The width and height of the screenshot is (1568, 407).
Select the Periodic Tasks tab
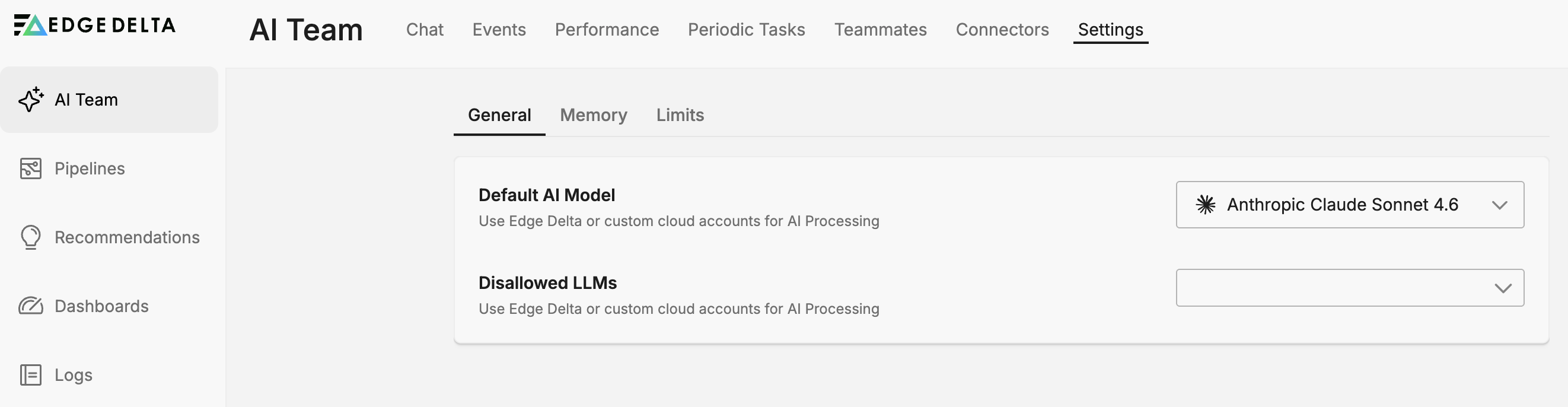tap(746, 30)
